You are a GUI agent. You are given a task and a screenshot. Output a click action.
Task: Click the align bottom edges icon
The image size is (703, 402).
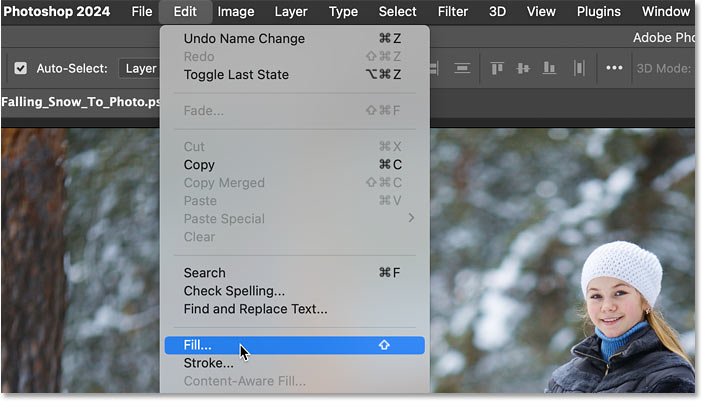point(549,68)
